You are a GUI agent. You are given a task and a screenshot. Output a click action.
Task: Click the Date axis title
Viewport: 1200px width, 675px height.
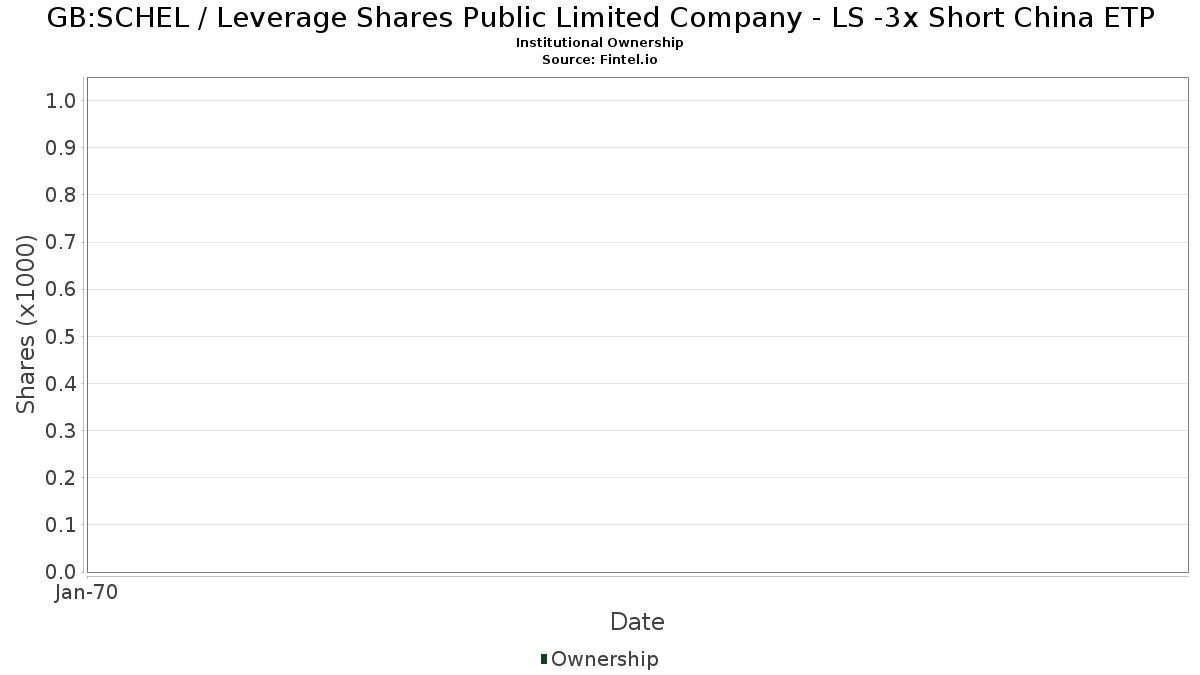[637, 622]
